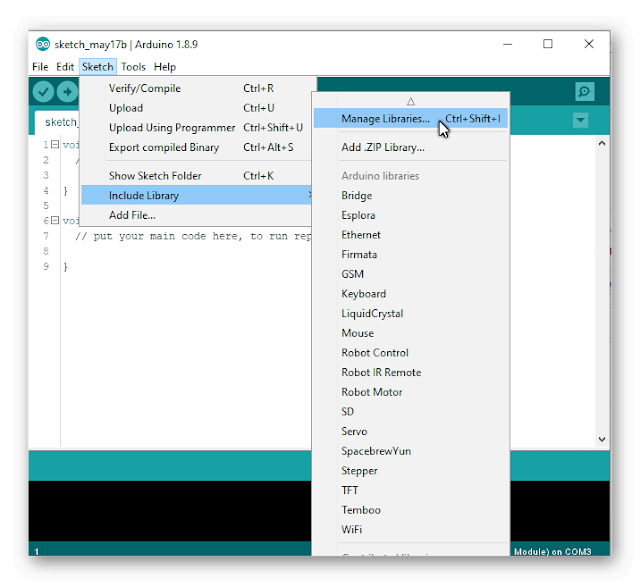
Task: Open the File menu
Action: coord(40,67)
